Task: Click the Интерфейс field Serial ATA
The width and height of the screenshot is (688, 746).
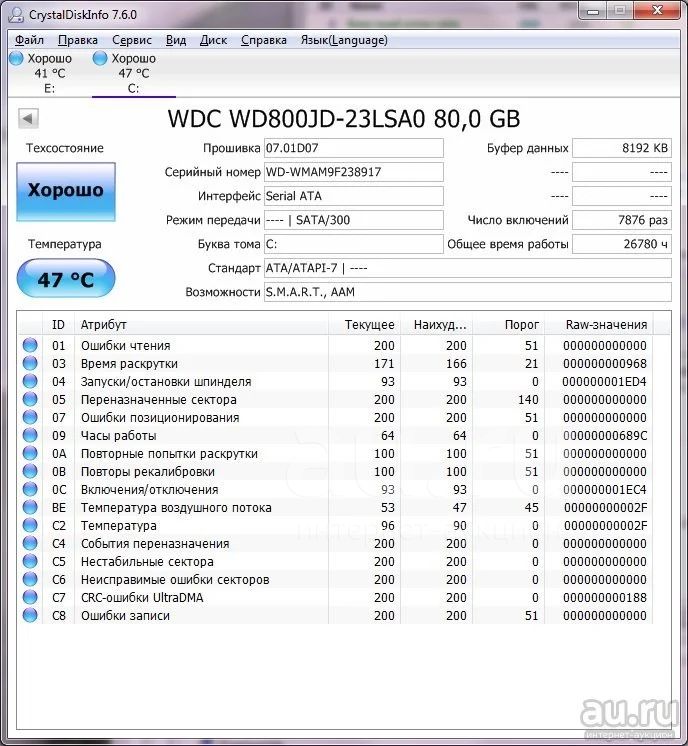Action: (x=354, y=196)
